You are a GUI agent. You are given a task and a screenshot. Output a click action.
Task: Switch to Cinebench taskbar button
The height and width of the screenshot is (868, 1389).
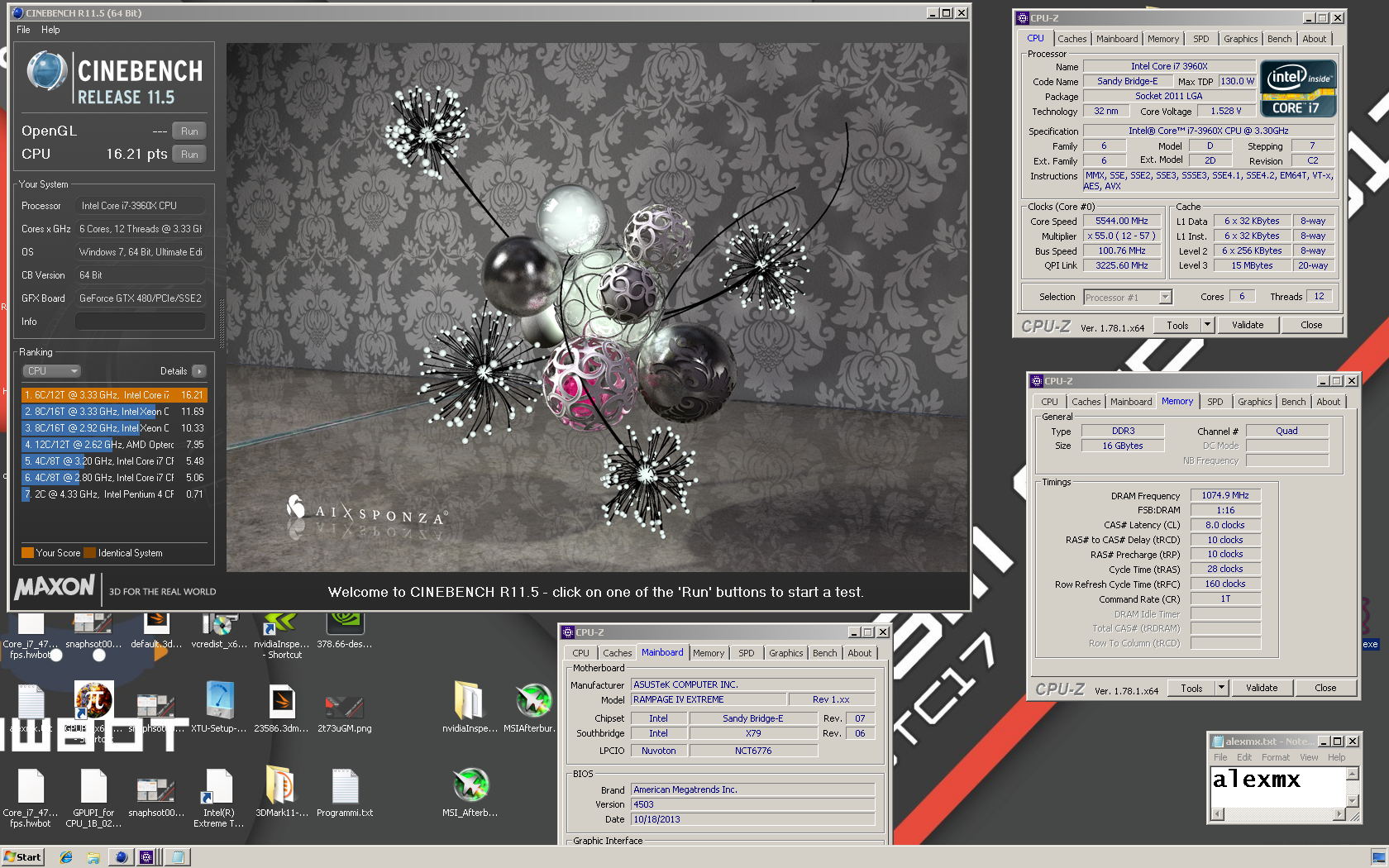121,857
